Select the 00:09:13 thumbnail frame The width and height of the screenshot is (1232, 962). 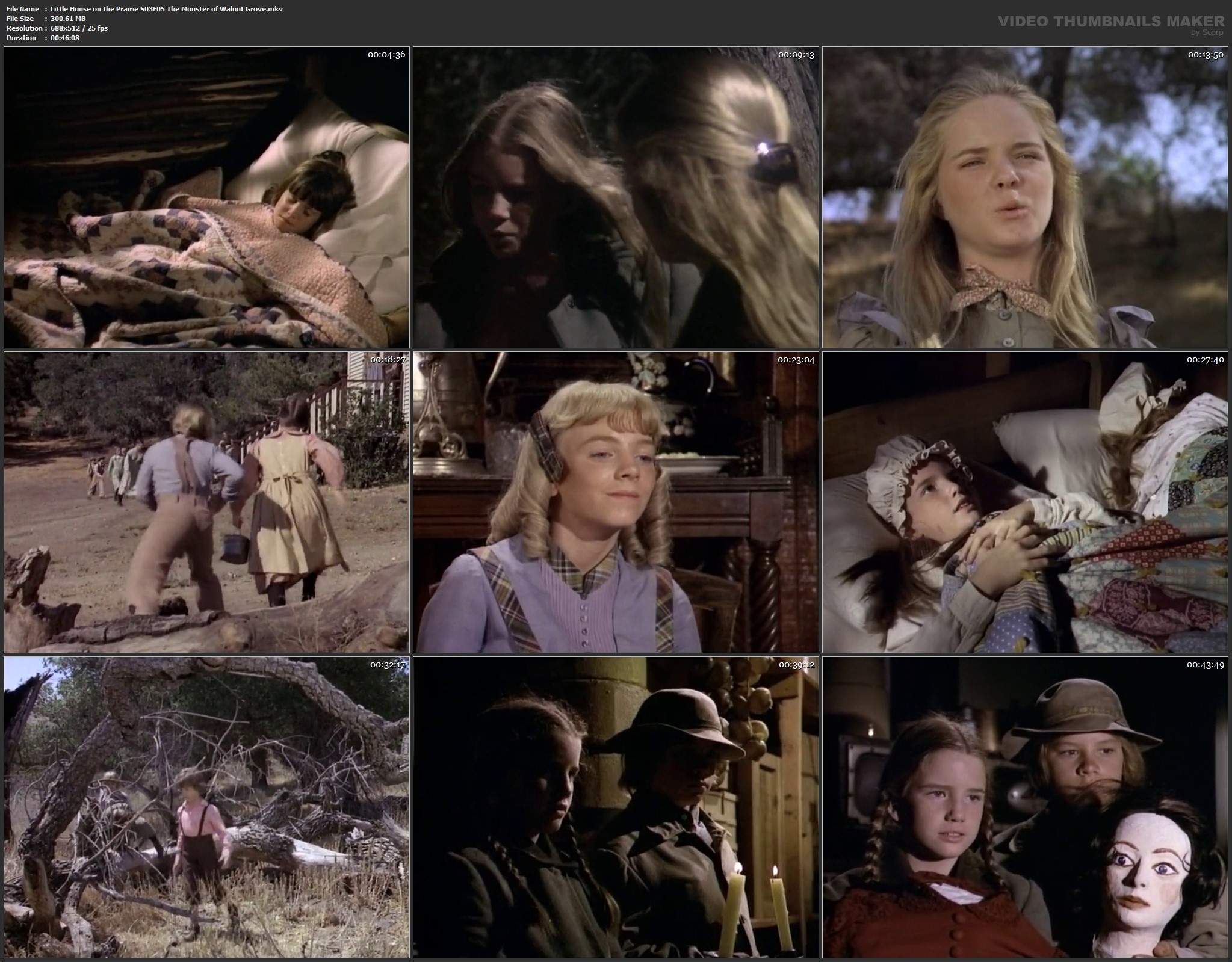[x=616, y=197]
